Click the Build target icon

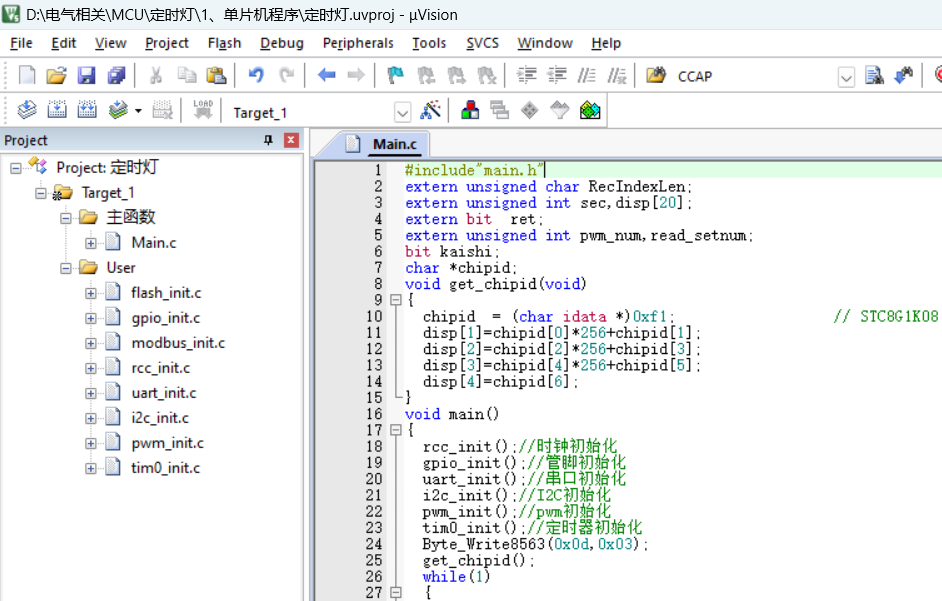pyautogui.click(x=57, y=111)
